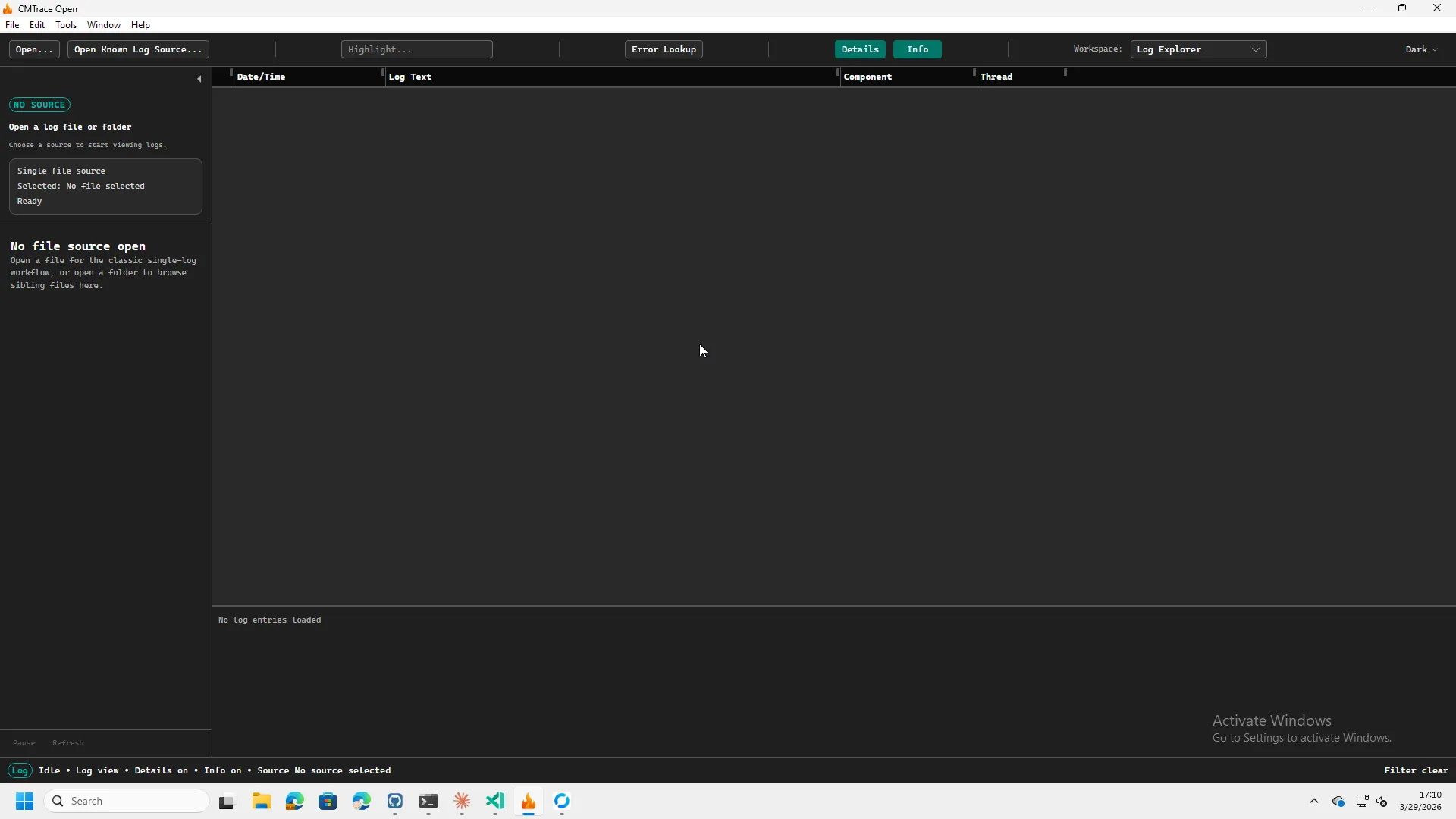Image resolution: width=1456 pixels, height=819 pixels.
Task: Click the muted volume icon in system tray
Action: click(x=1382, y=802)
